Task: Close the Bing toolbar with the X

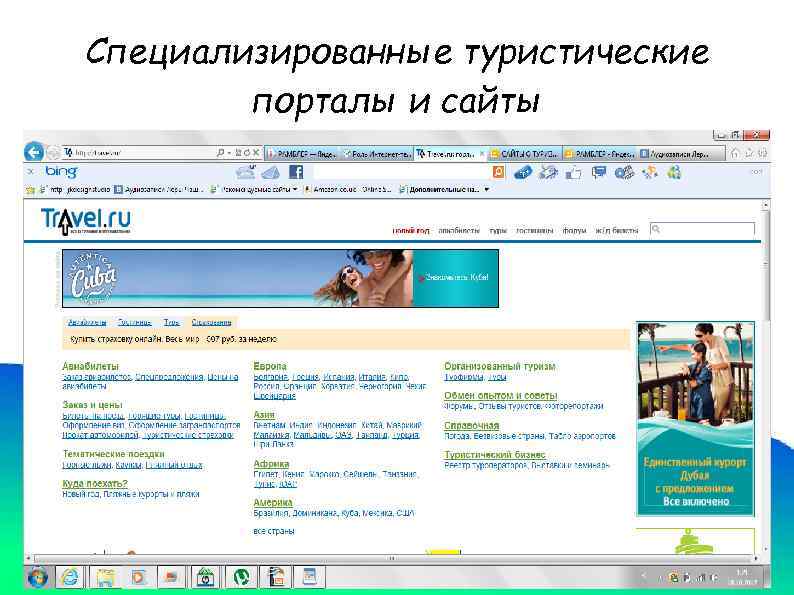Action: coord(30,172)
